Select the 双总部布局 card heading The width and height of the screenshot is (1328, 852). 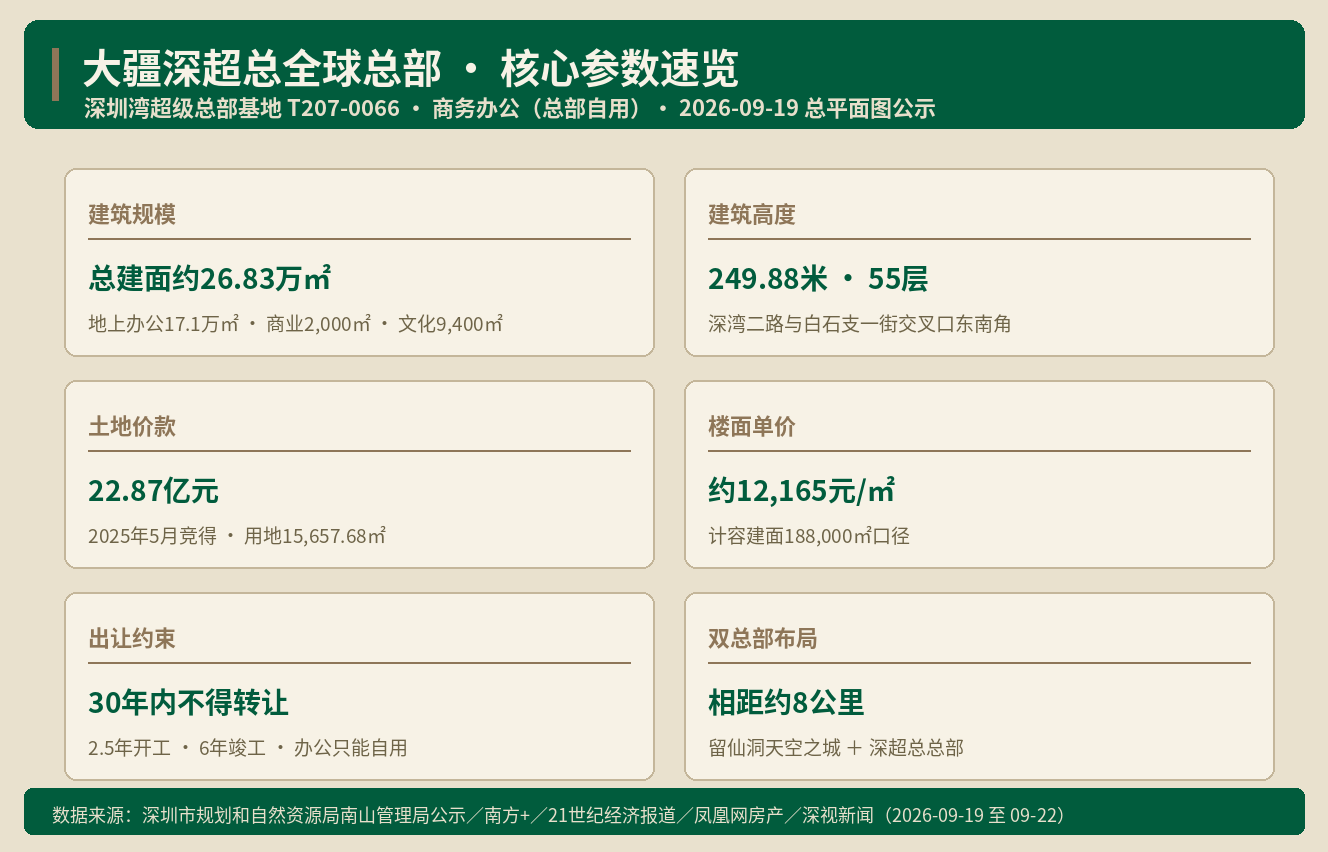coord(763,639)
